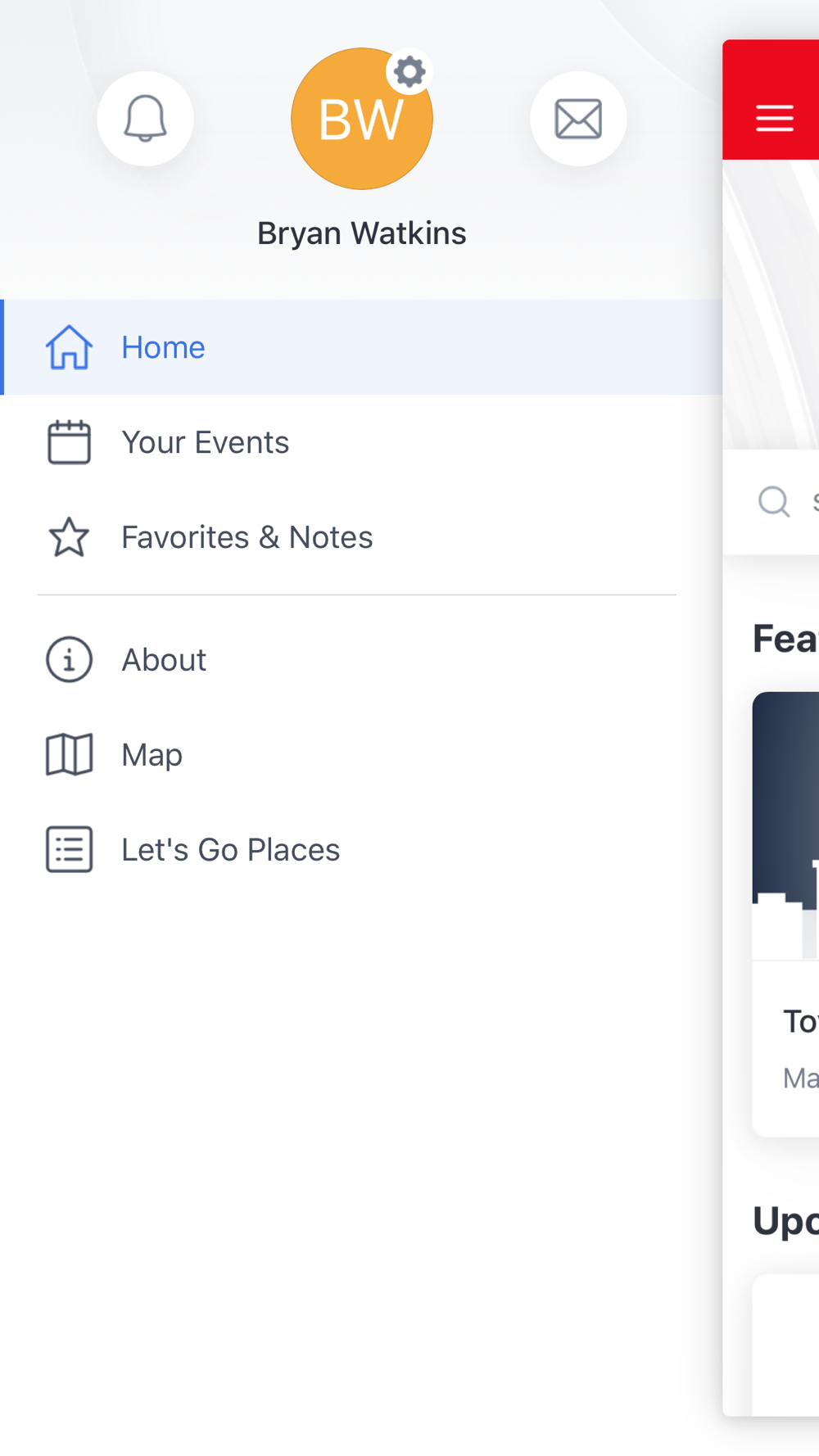Tap the calendar icon for Your Events
This screenshot has height=1456, width=819.
[69, 442]
